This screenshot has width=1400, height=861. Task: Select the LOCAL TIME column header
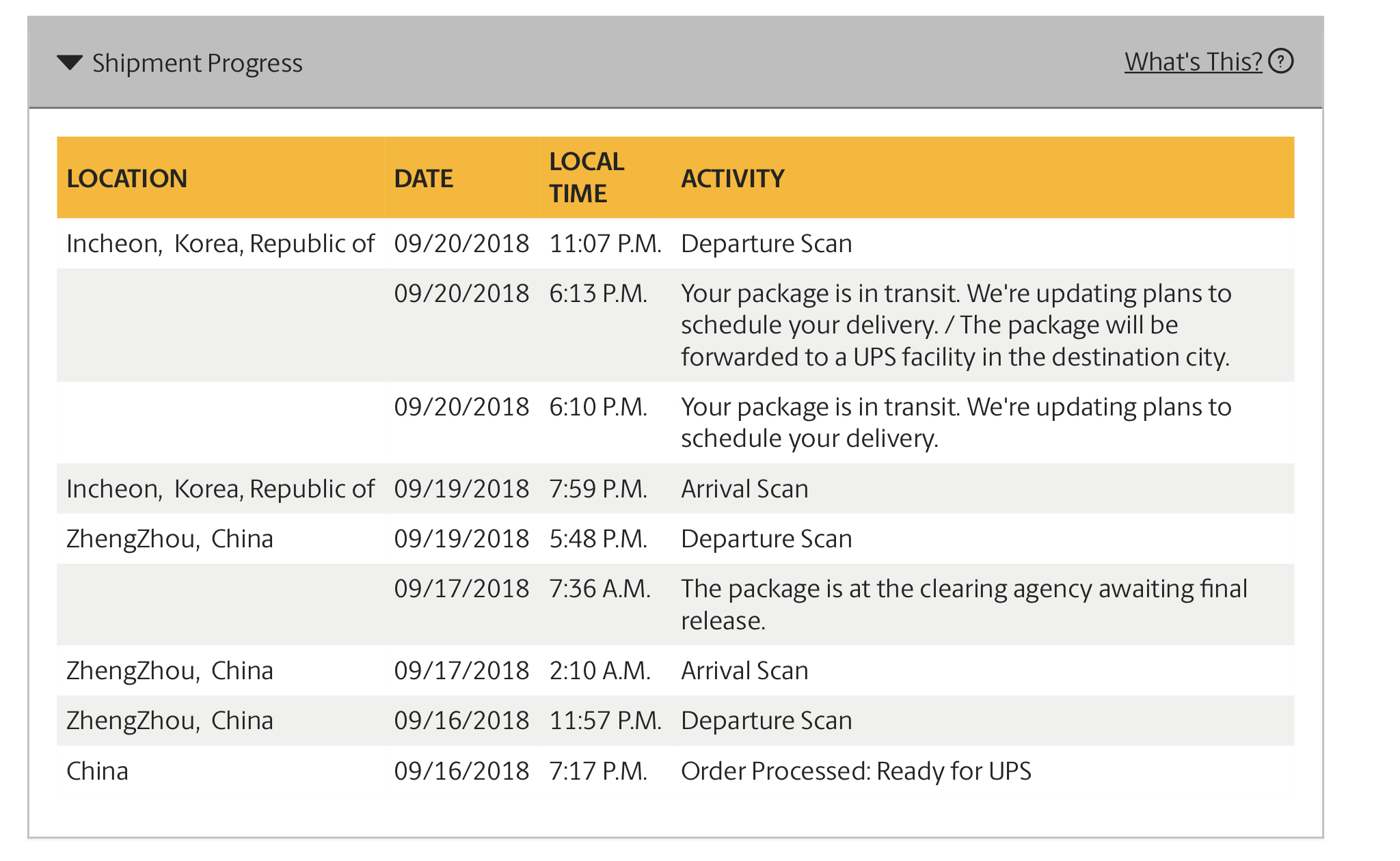point(587,178)
